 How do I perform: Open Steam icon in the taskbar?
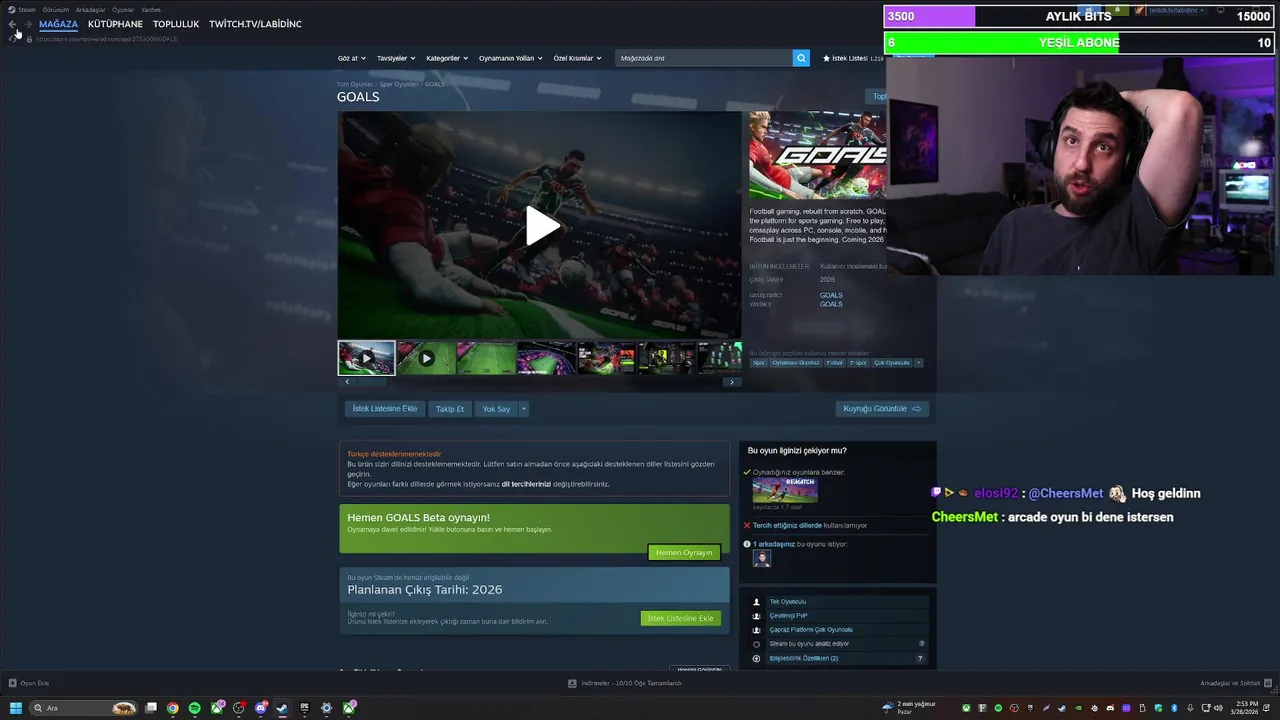[x=282, y=708]
